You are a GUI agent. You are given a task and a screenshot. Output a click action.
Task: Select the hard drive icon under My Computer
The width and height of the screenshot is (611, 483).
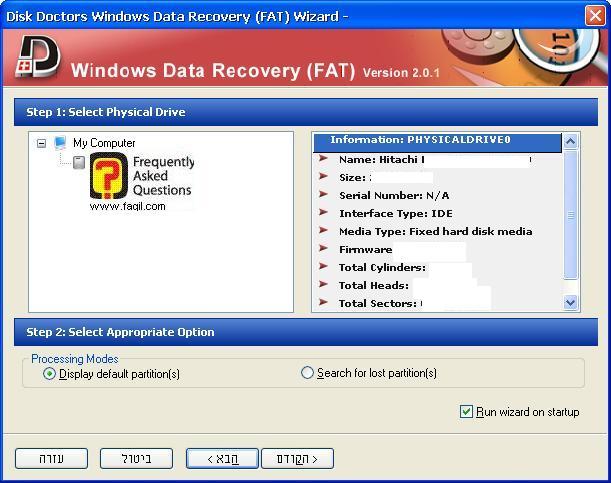point(79,162)
